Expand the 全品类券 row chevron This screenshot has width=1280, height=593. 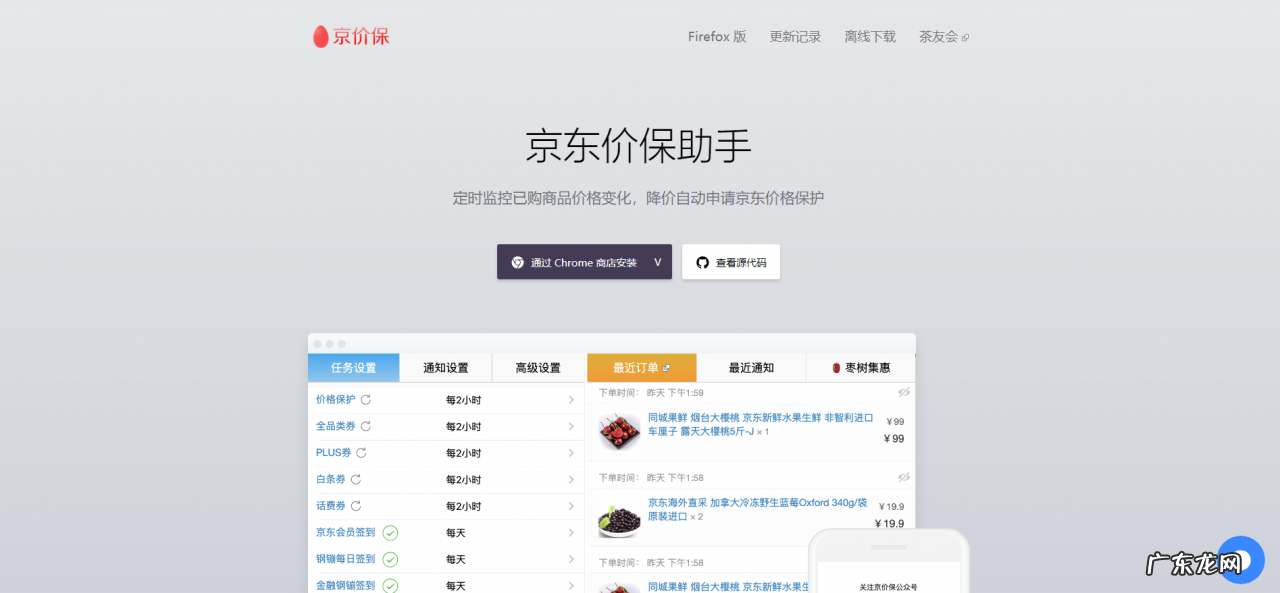pyautogui.click(x=571, y=426)
